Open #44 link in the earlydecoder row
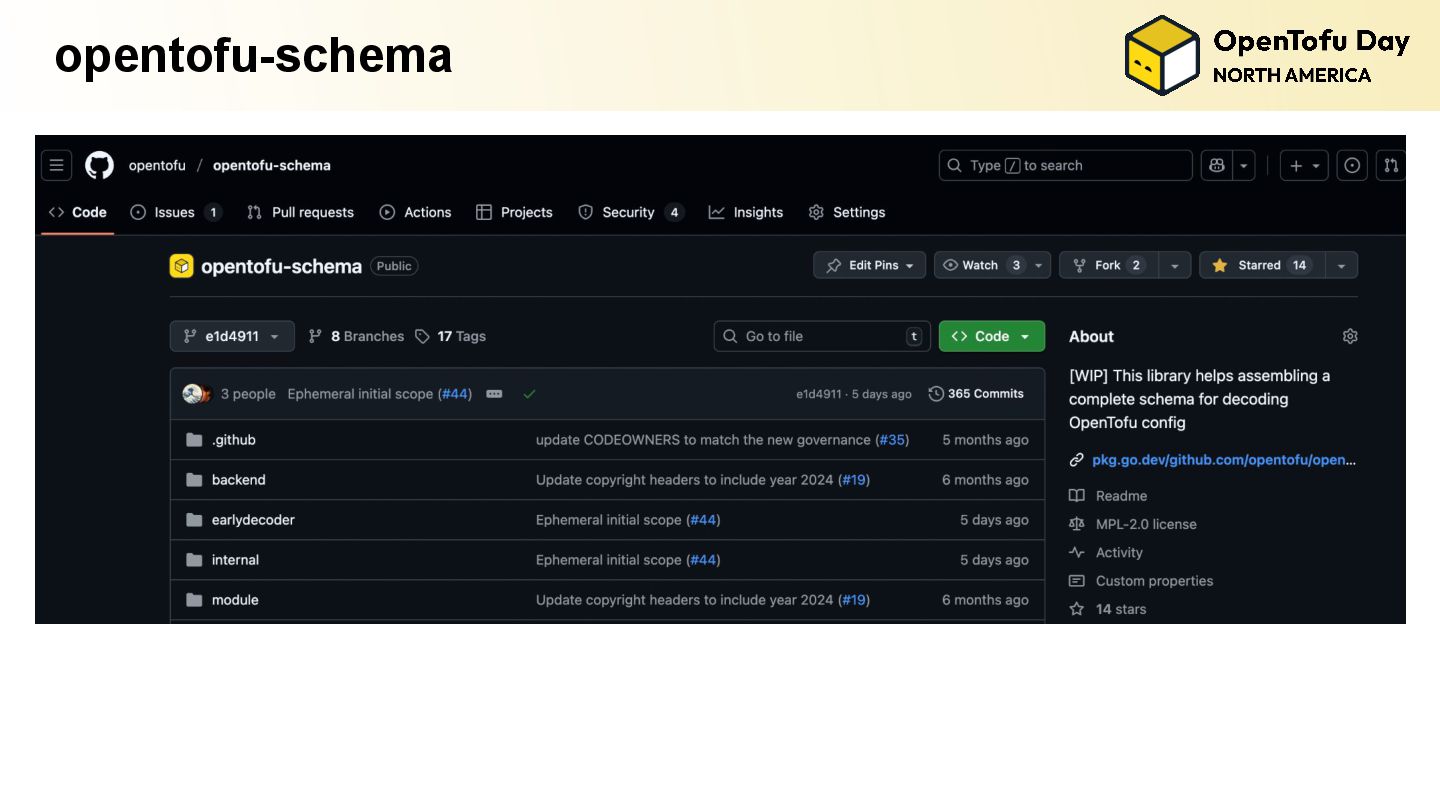 [703, 520]
